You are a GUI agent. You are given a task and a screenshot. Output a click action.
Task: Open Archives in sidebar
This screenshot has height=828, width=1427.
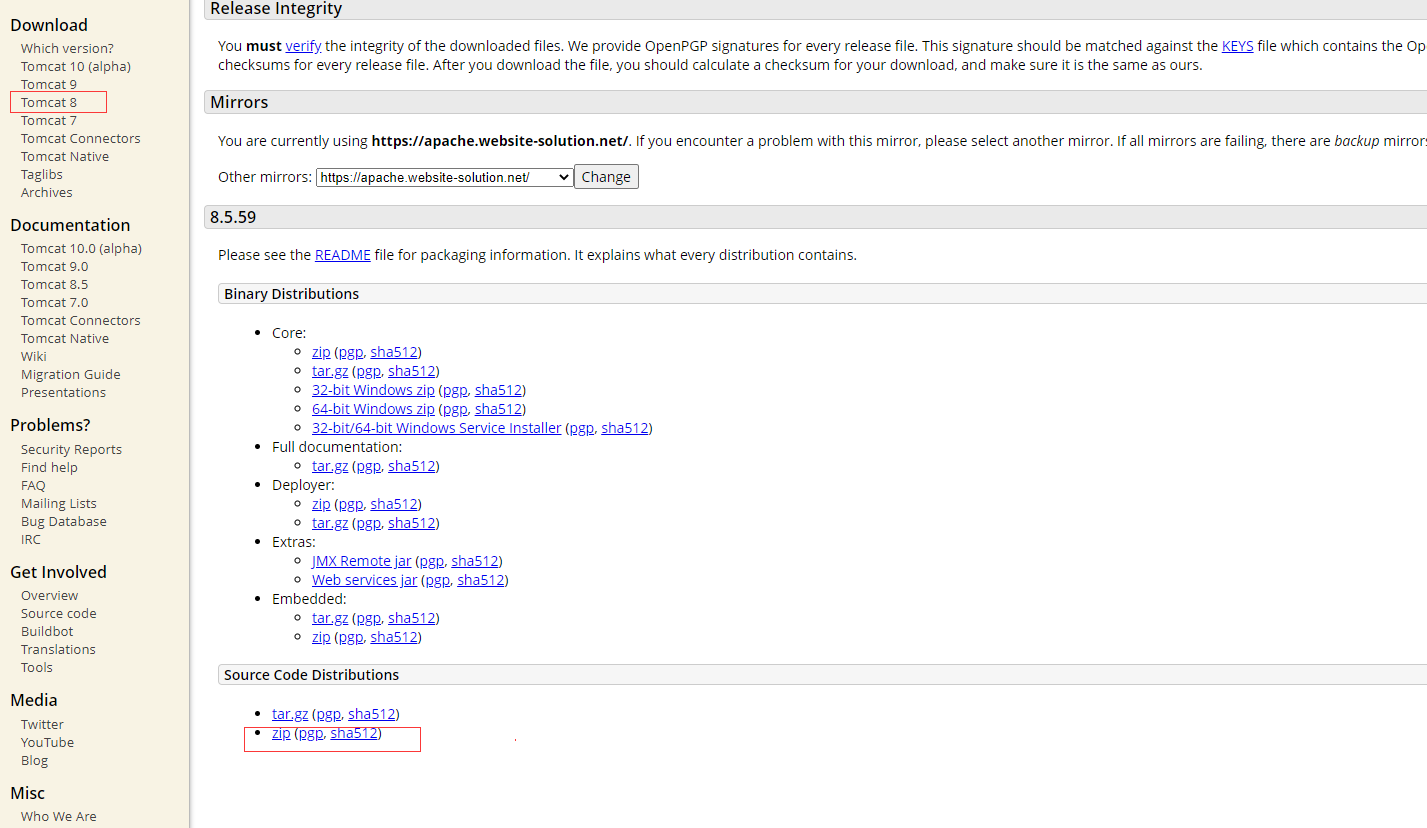coord(47,192)
